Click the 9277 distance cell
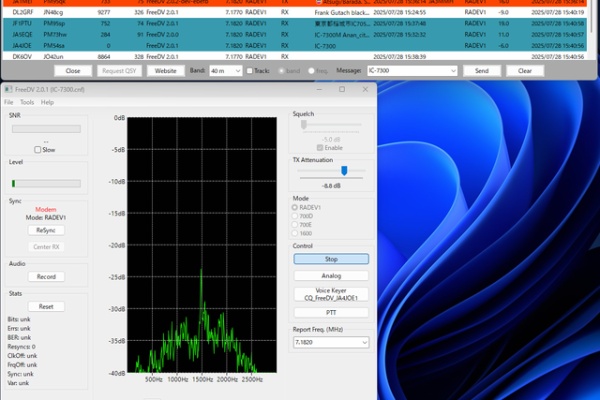 [x=104, y=12]
